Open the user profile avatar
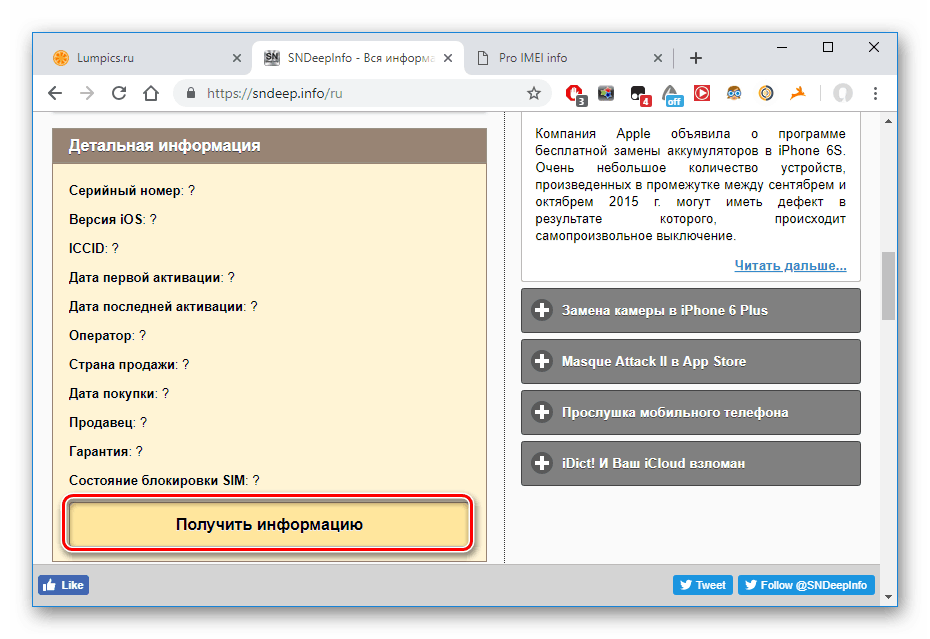Screen dimensions: 930x639 (843, 93)
